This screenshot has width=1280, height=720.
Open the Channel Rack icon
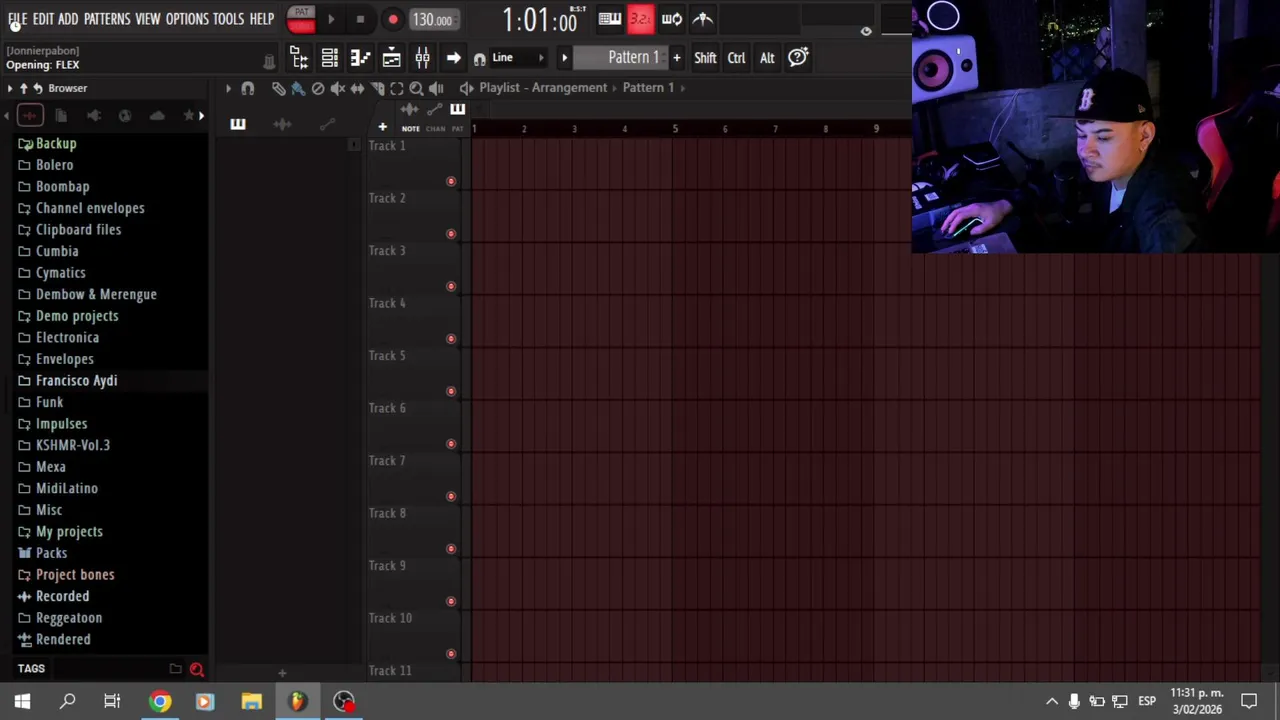click(329, 58)
